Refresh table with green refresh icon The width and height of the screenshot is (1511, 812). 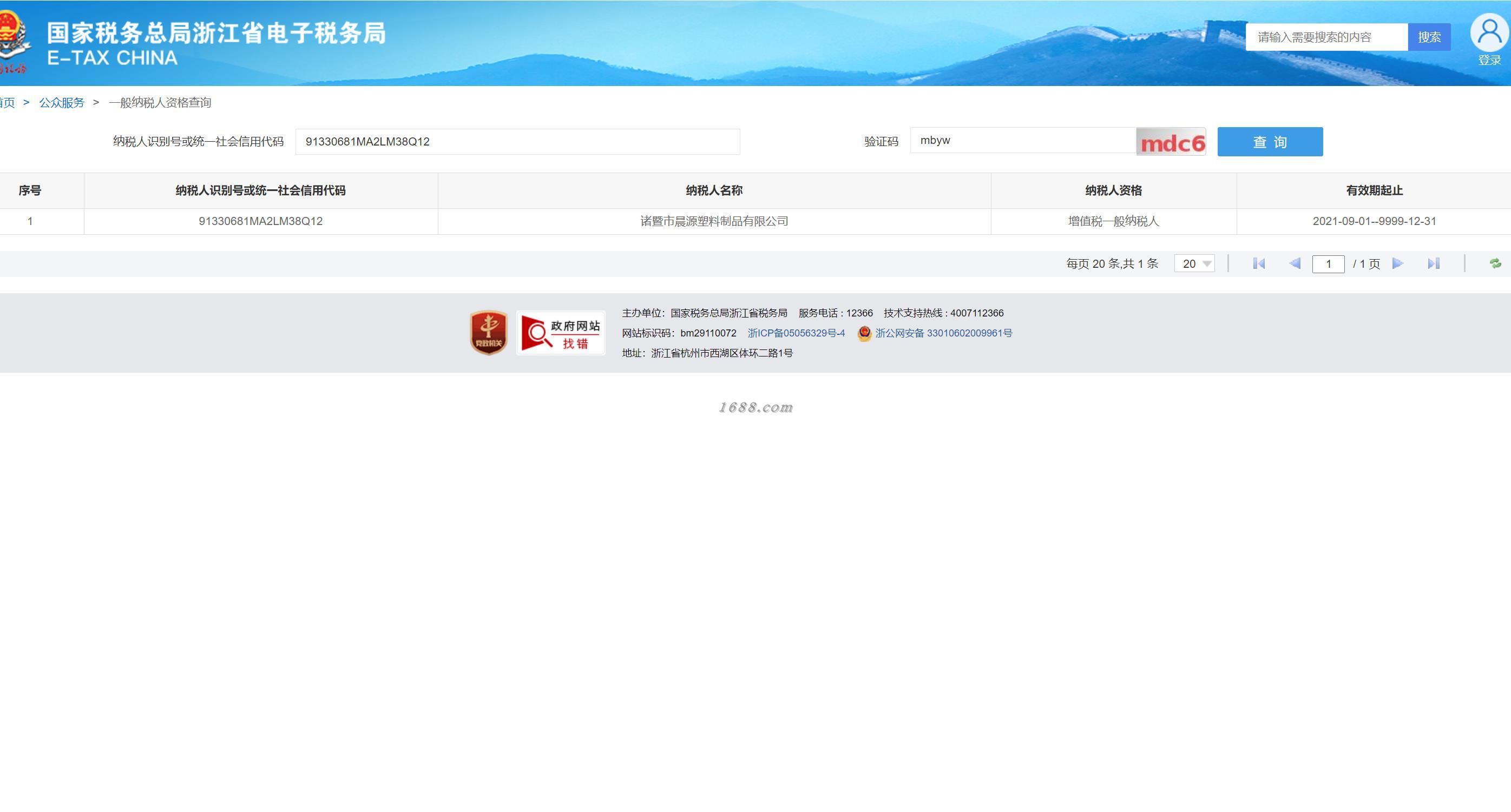coord(1495,264)
